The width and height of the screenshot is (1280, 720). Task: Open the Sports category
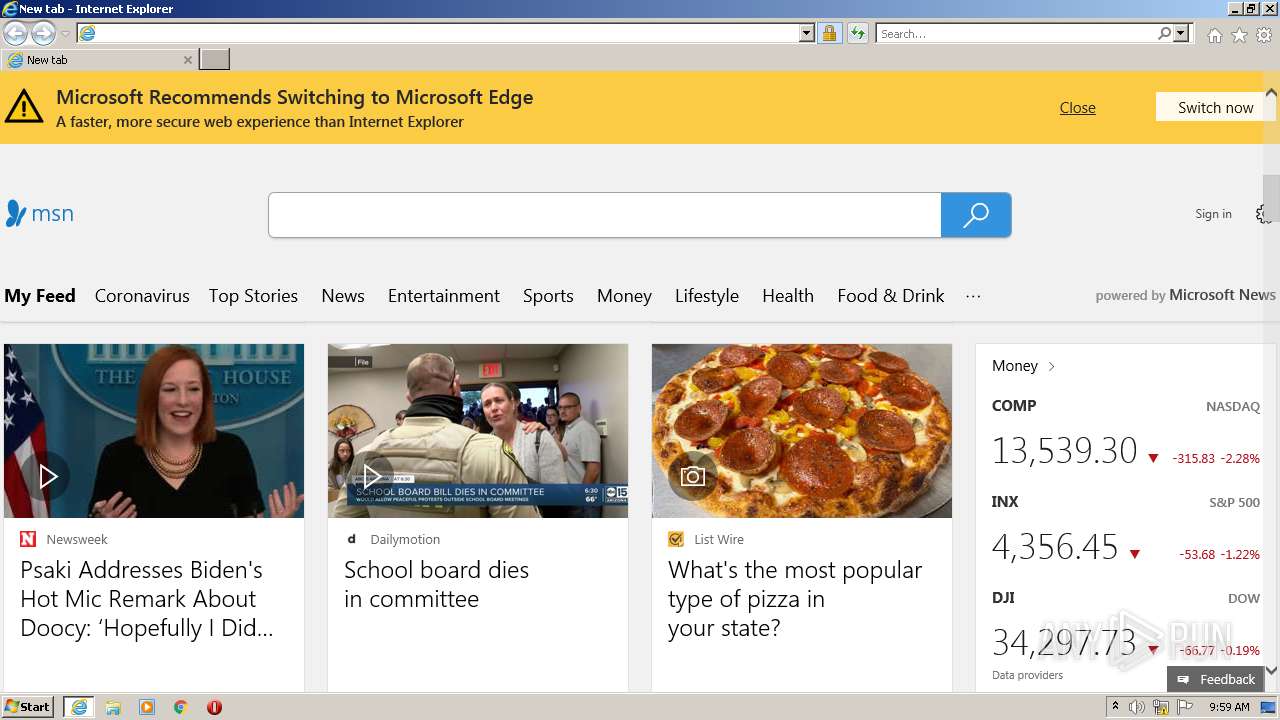coord(548,296)
